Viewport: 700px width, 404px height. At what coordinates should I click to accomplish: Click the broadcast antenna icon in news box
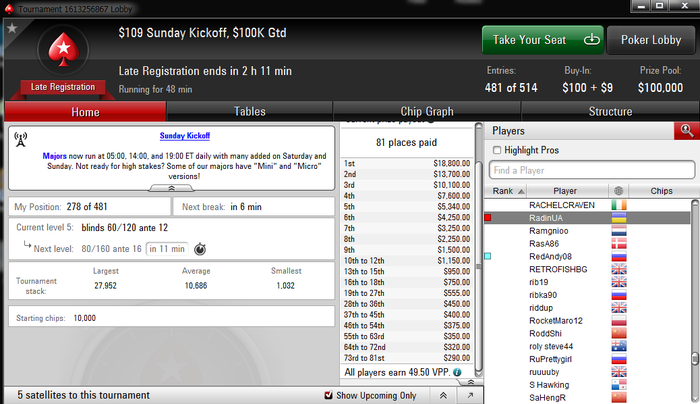pyautogui.click(x=21, y=139)
